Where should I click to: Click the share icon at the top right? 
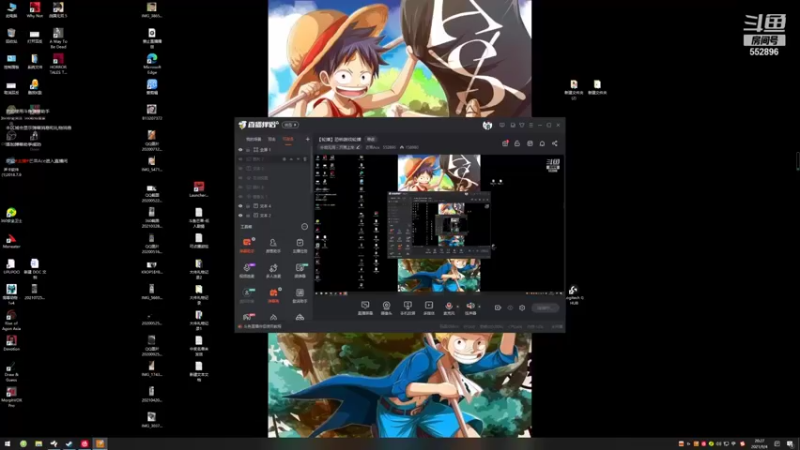pos(555,143)
